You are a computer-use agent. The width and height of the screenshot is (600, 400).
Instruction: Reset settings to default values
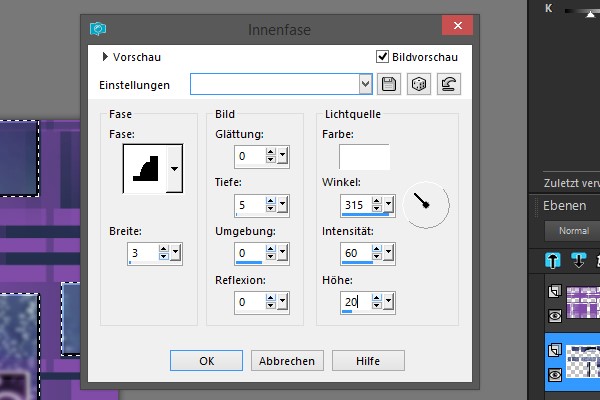[449, 85]
